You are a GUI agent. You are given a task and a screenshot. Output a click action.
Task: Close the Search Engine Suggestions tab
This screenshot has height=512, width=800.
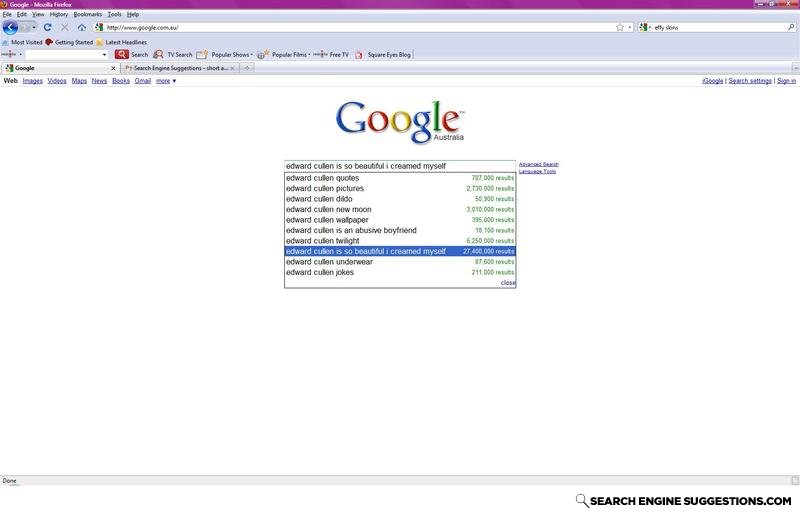point(233,68)
